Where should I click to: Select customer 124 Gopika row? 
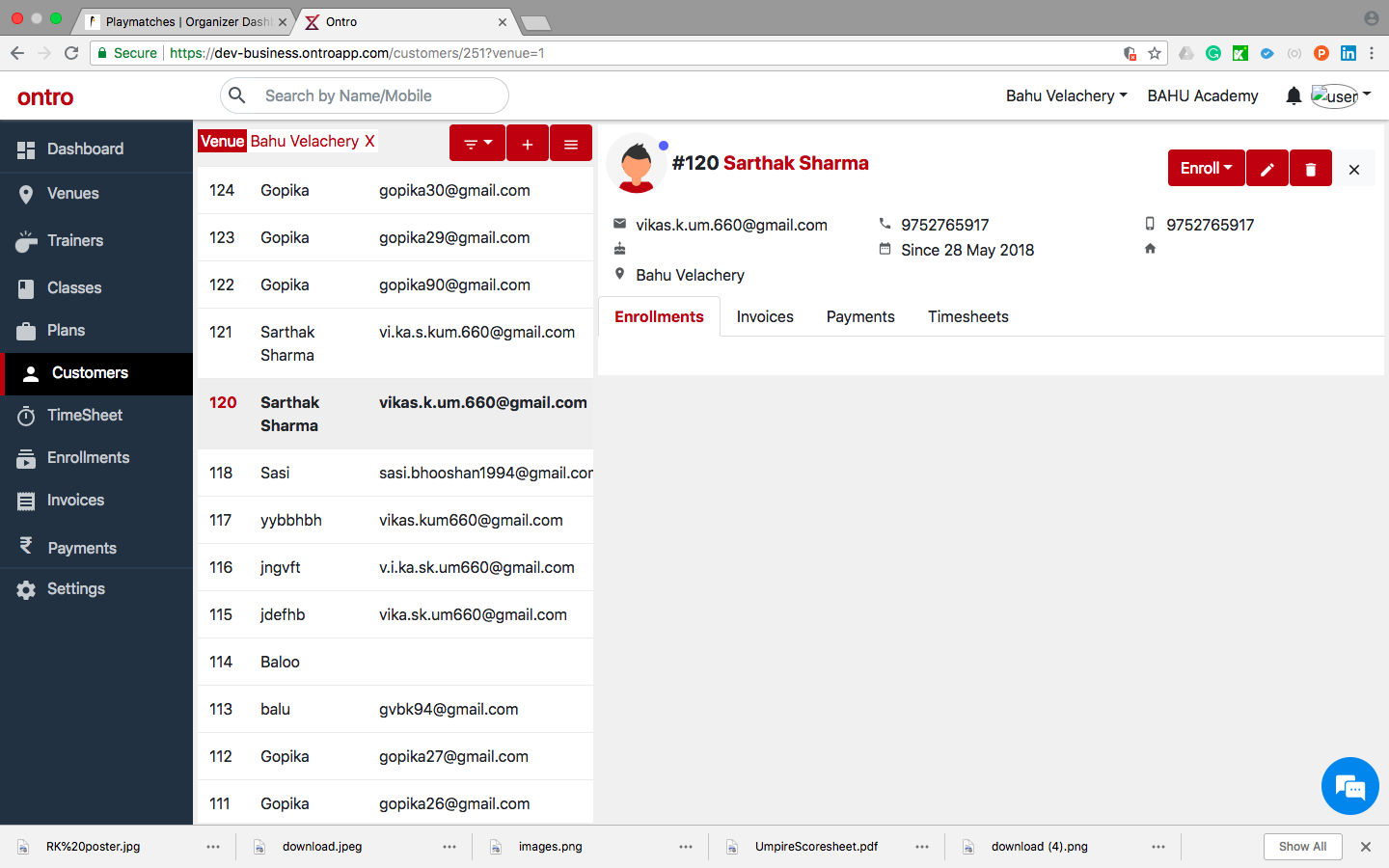pos(395,190)
